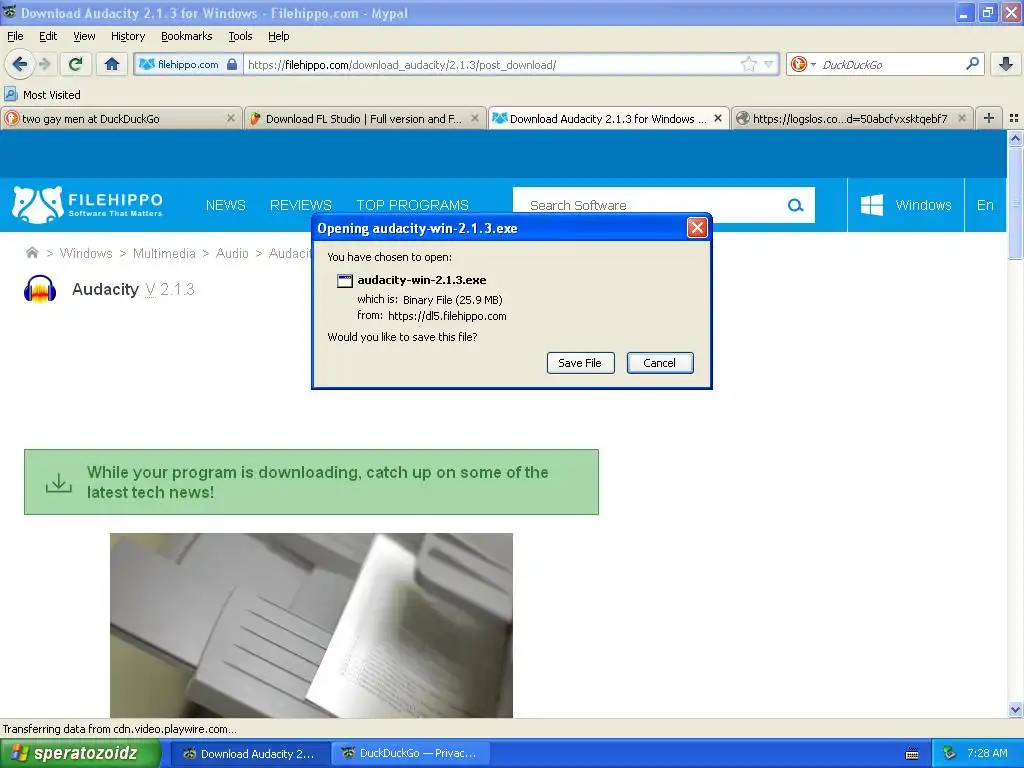The height and width of the screenshot is (768, 1024).
Task: Click the Audacity headphones icon
Action: (x=40, y=289)
